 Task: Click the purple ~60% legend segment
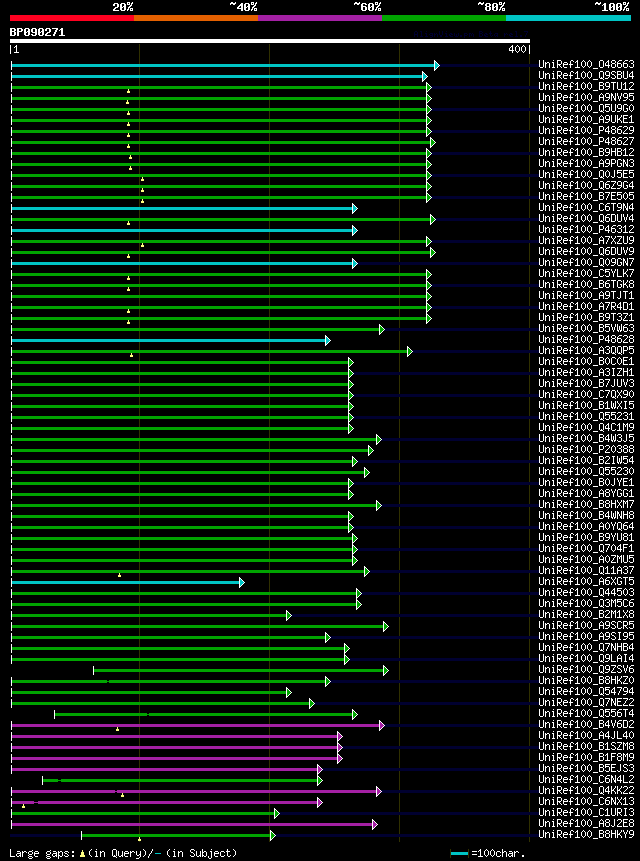(x=320, y=18)
